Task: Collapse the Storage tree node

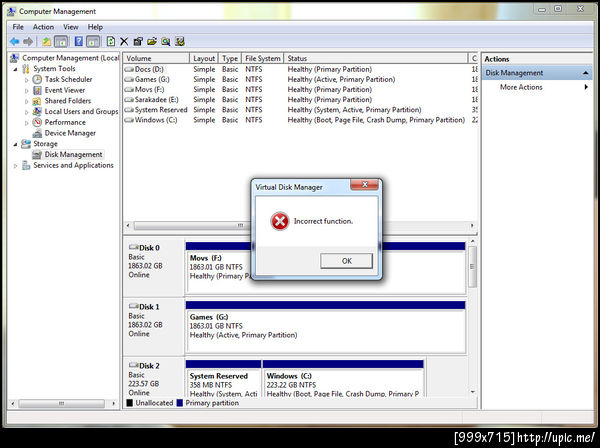Action: [x=15, y=144]
